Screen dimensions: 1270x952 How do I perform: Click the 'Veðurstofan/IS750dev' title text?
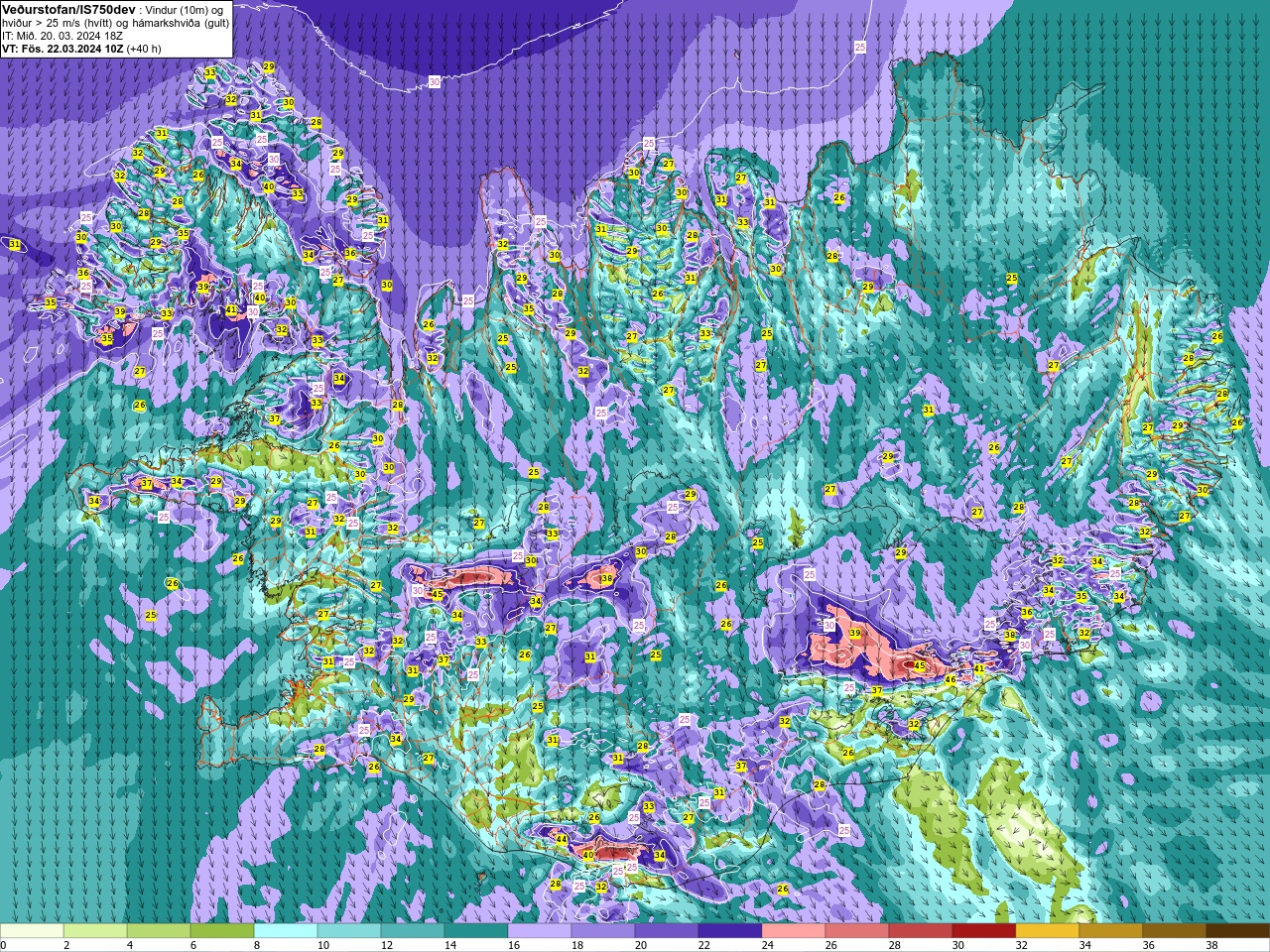[68, 9]
